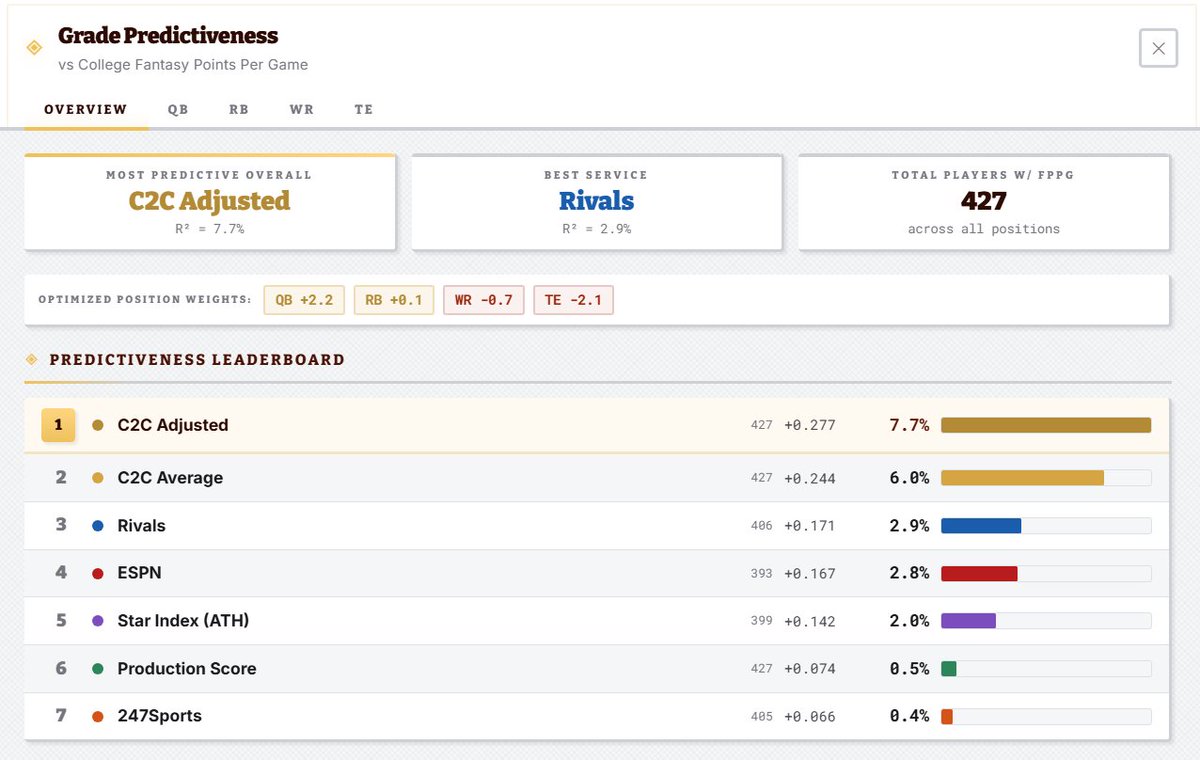Switch to the RB tab
The image size is (1200, 760).
tap(239, 109)
